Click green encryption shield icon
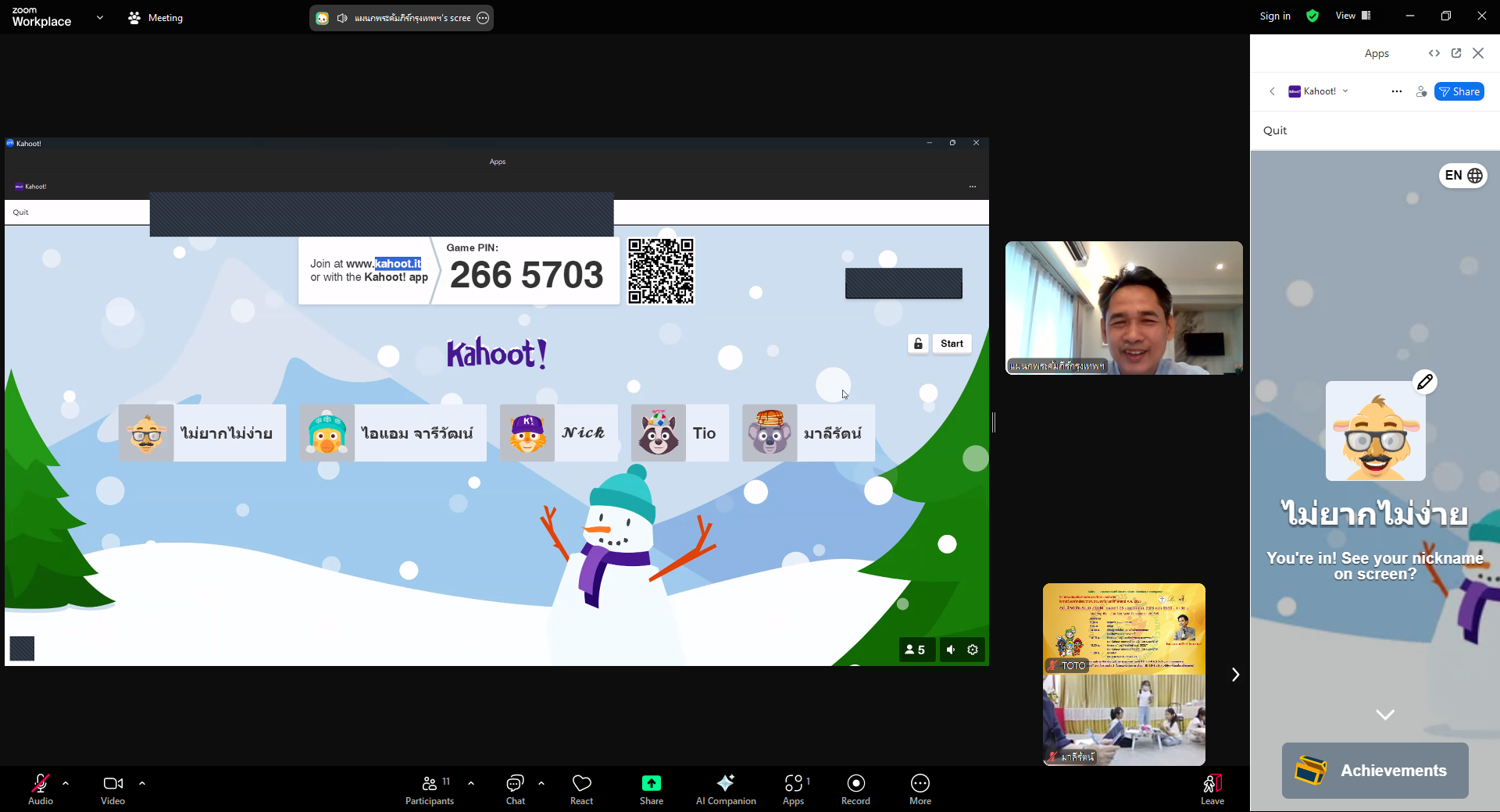This screenshot has height=812, width=1500. coord(1312,16)
